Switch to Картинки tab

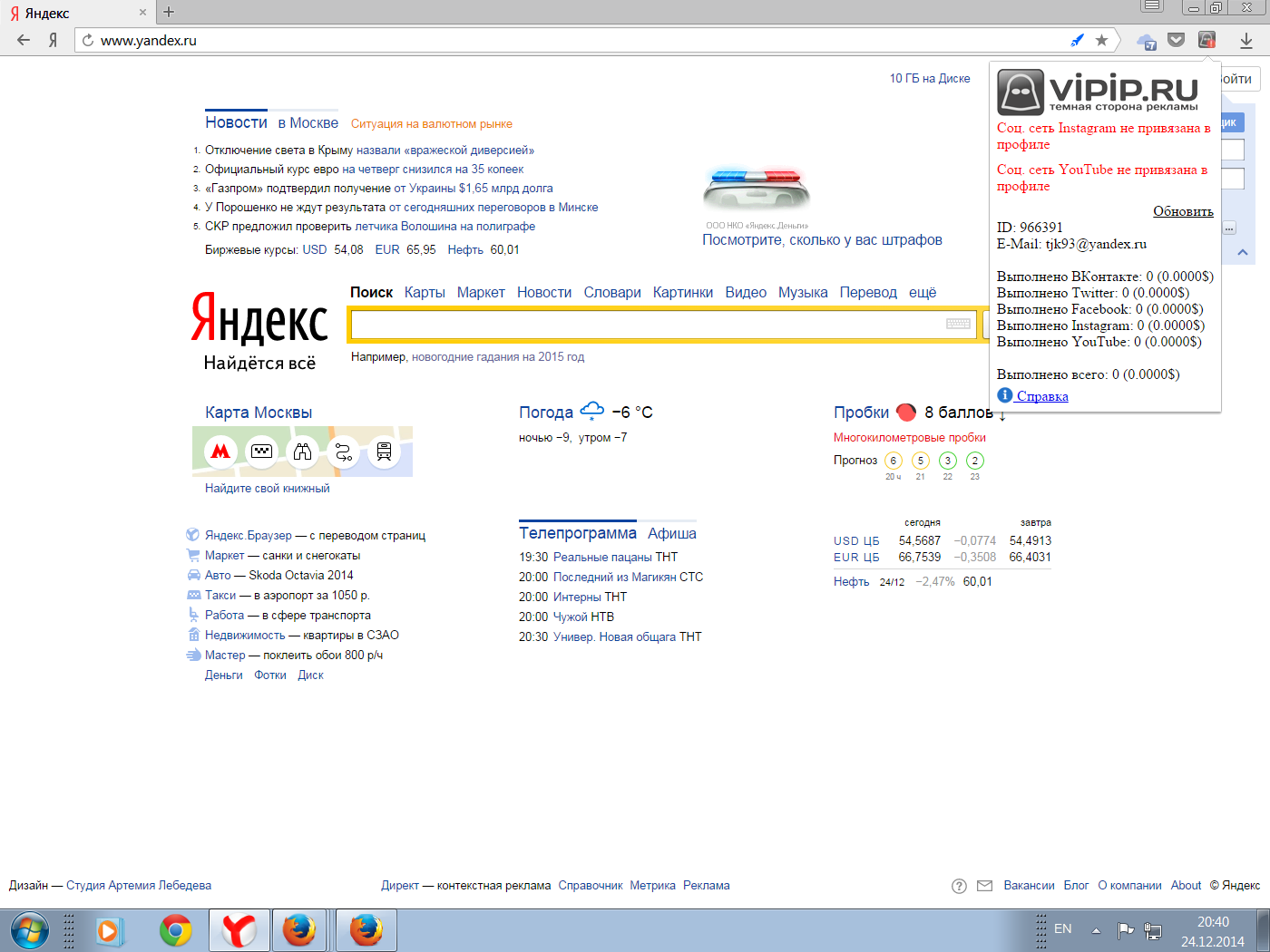[x=683, y=292]
